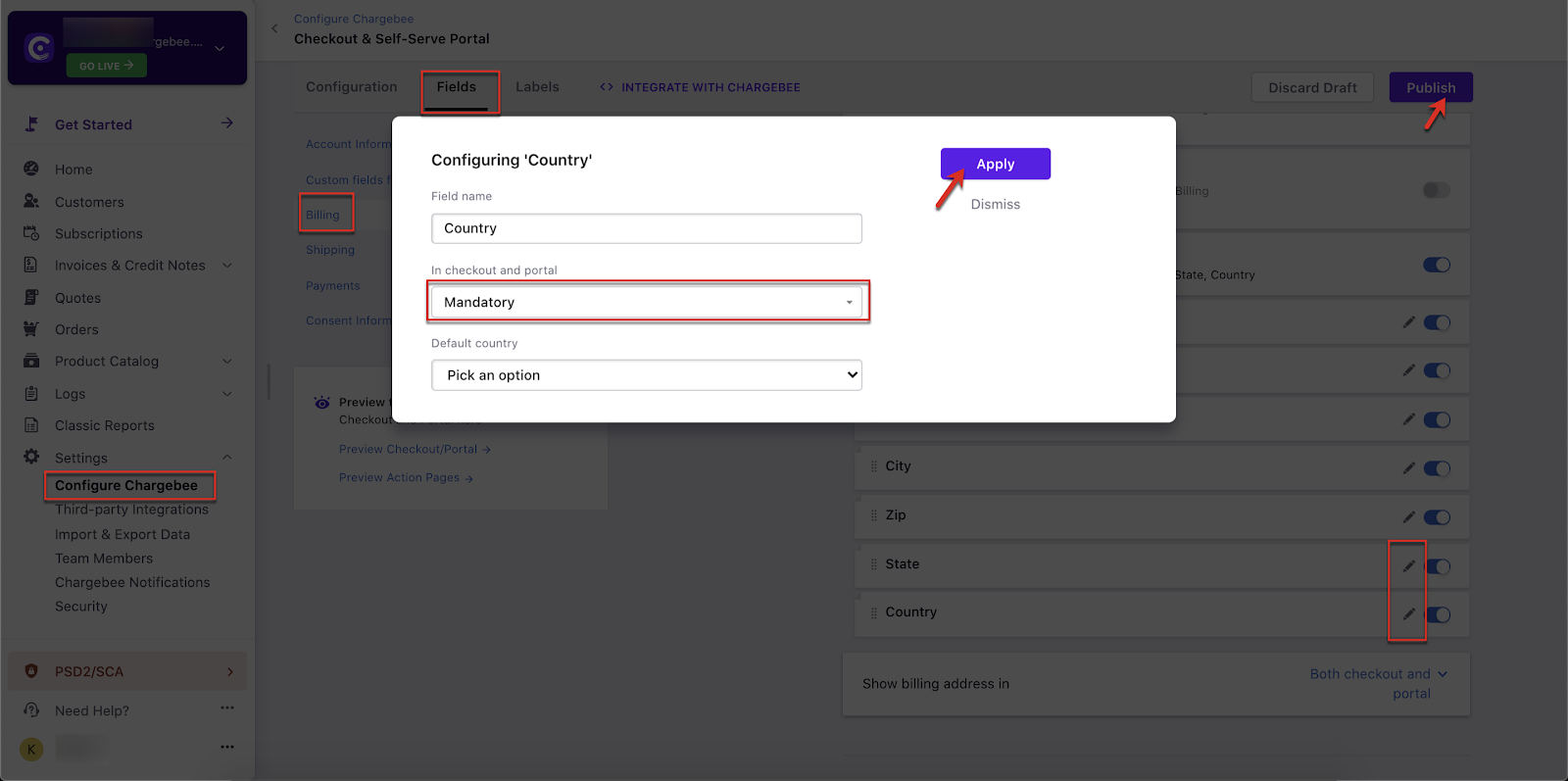Toggle the City field switch

click(x=1437, y=468)
